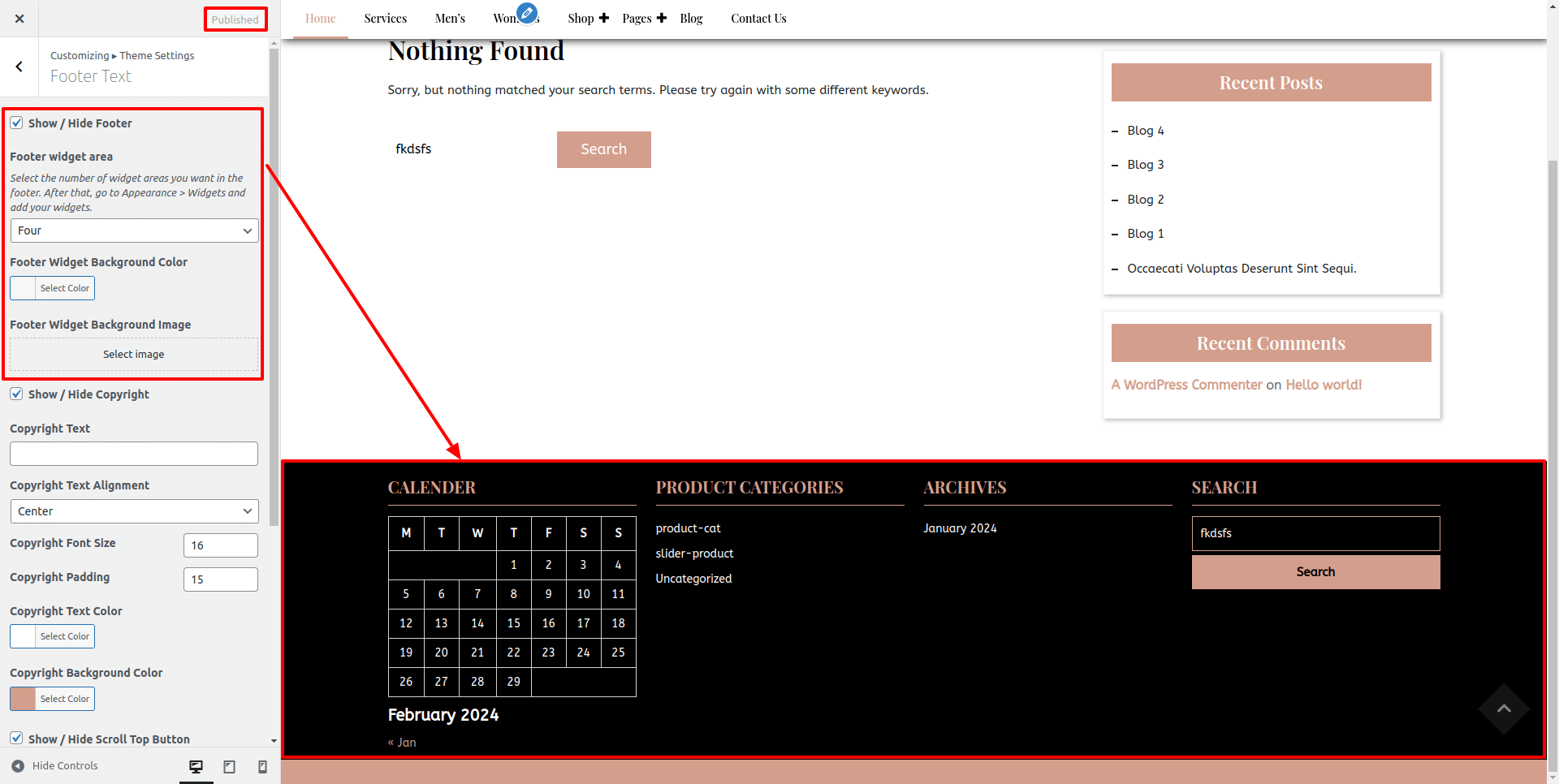Open the Footer widget area dropdown

(x=134, y=230)
